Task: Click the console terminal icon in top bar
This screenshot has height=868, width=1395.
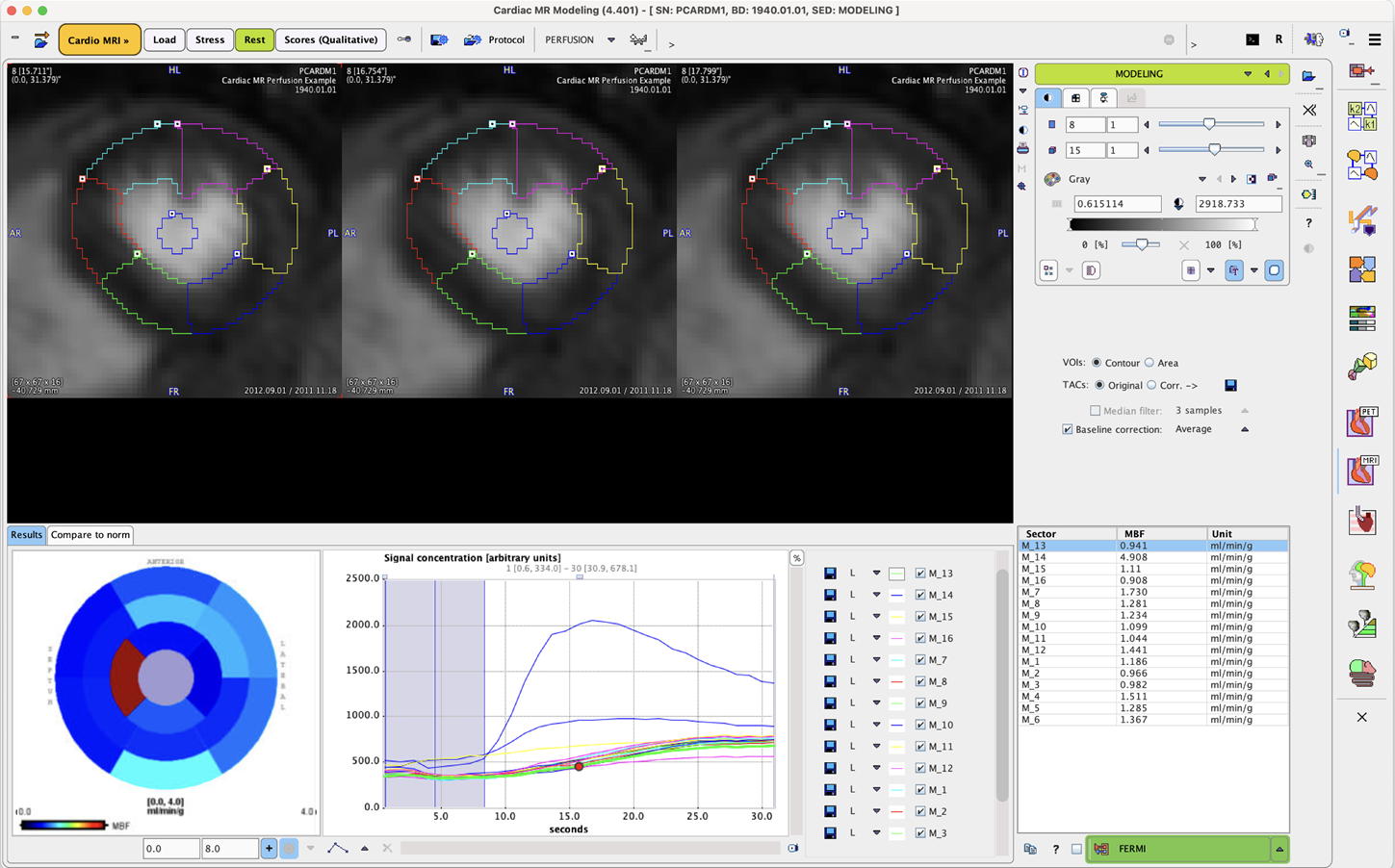Action: (1252, 39)
